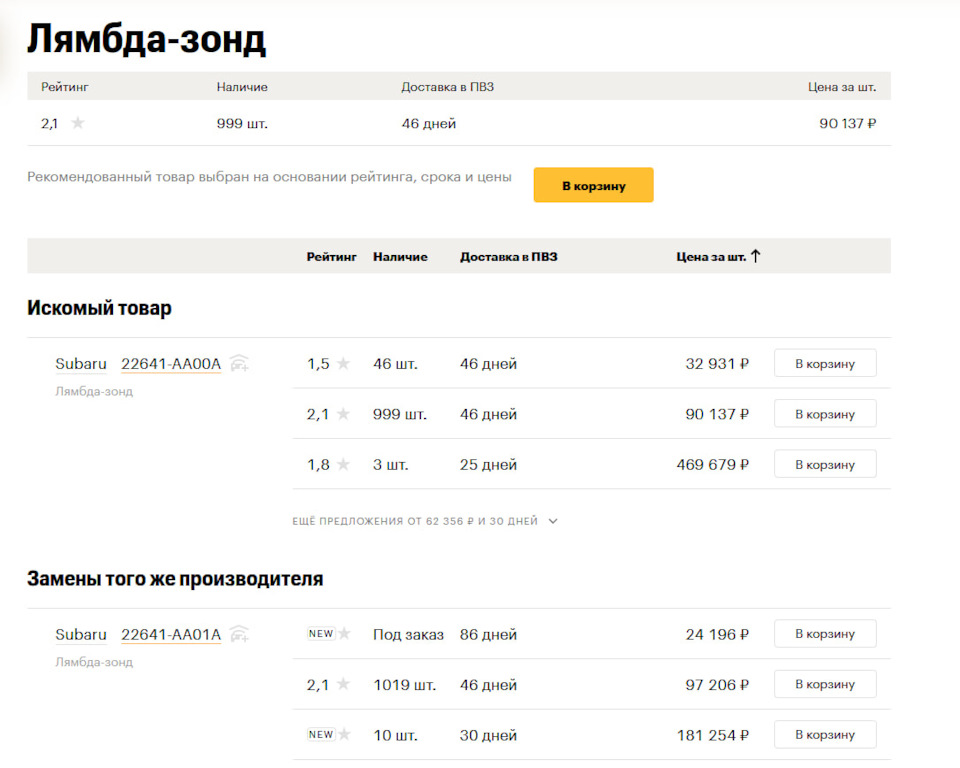Click the "Лямбда-зонд" page heading
960x768 pixels.
tap(146, 39)
